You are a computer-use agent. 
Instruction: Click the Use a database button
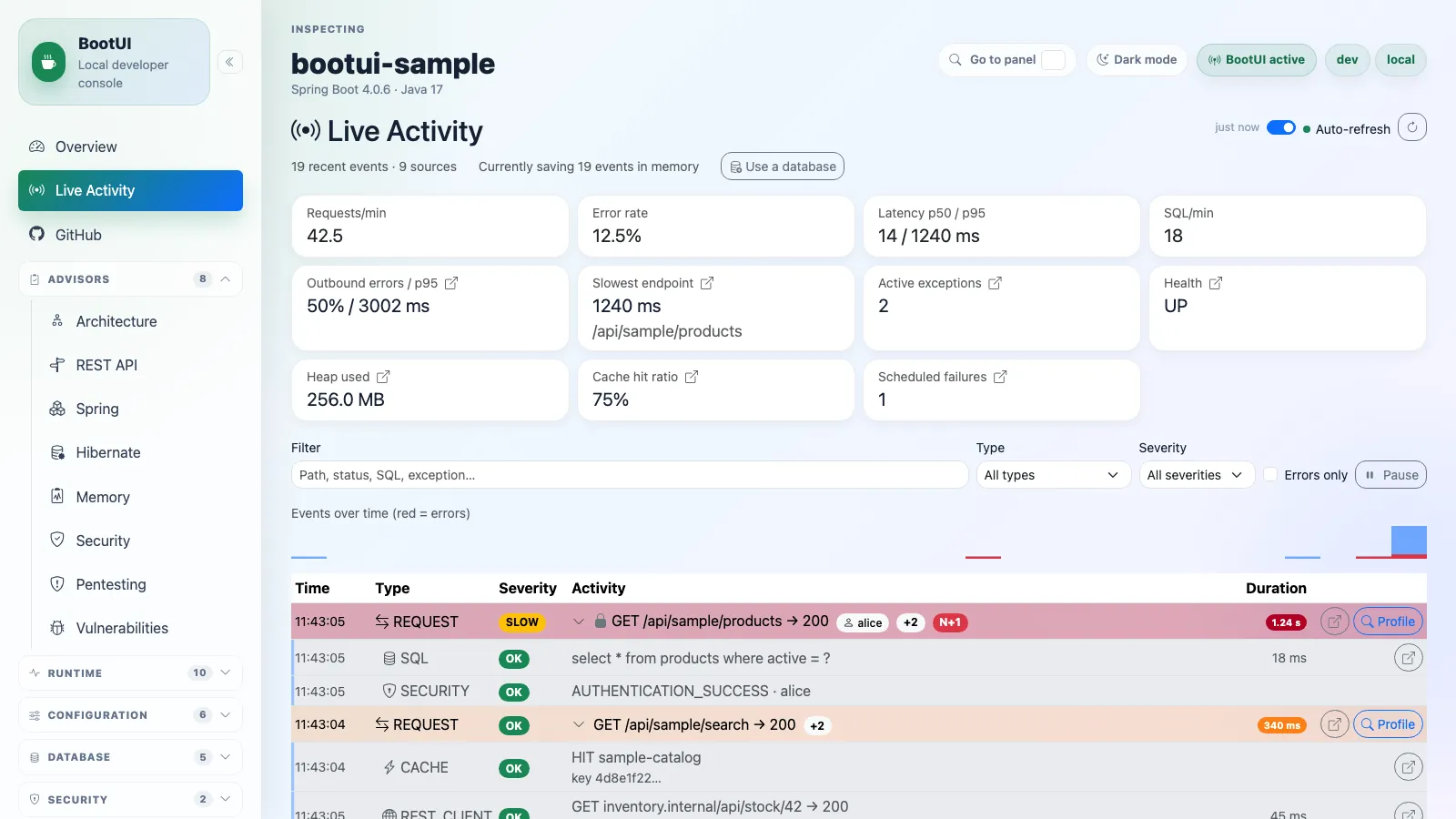[x=783, y=167]
